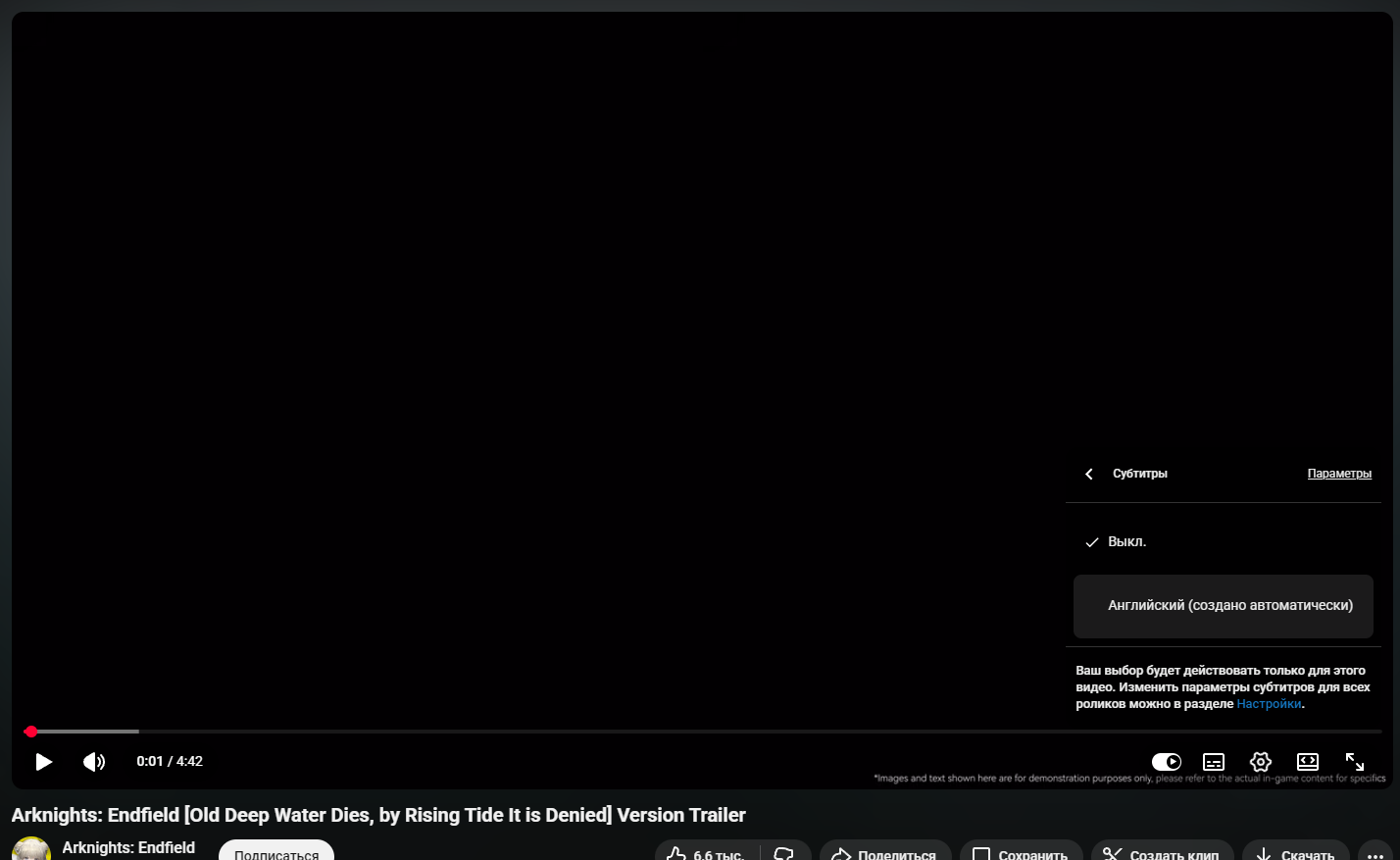
Task: Click the 0:01 / 4:42 time display
Action: point(170,762)
